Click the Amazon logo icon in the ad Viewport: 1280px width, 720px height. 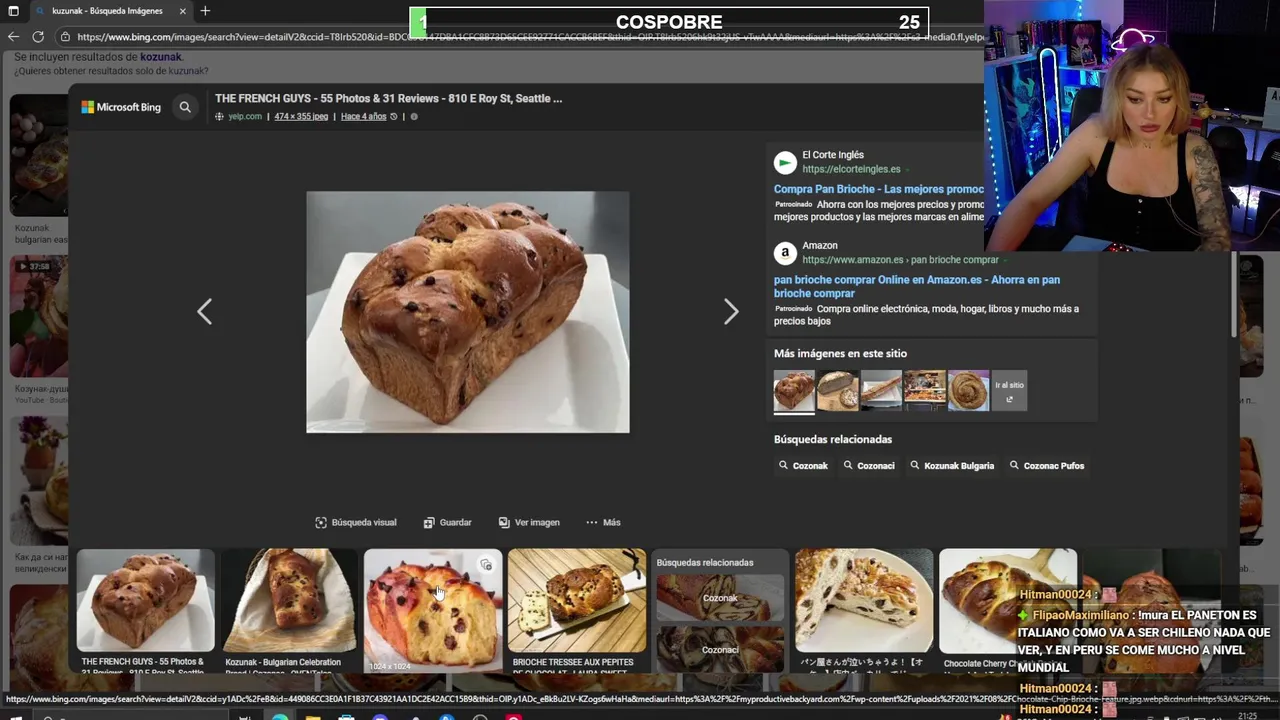785,252
